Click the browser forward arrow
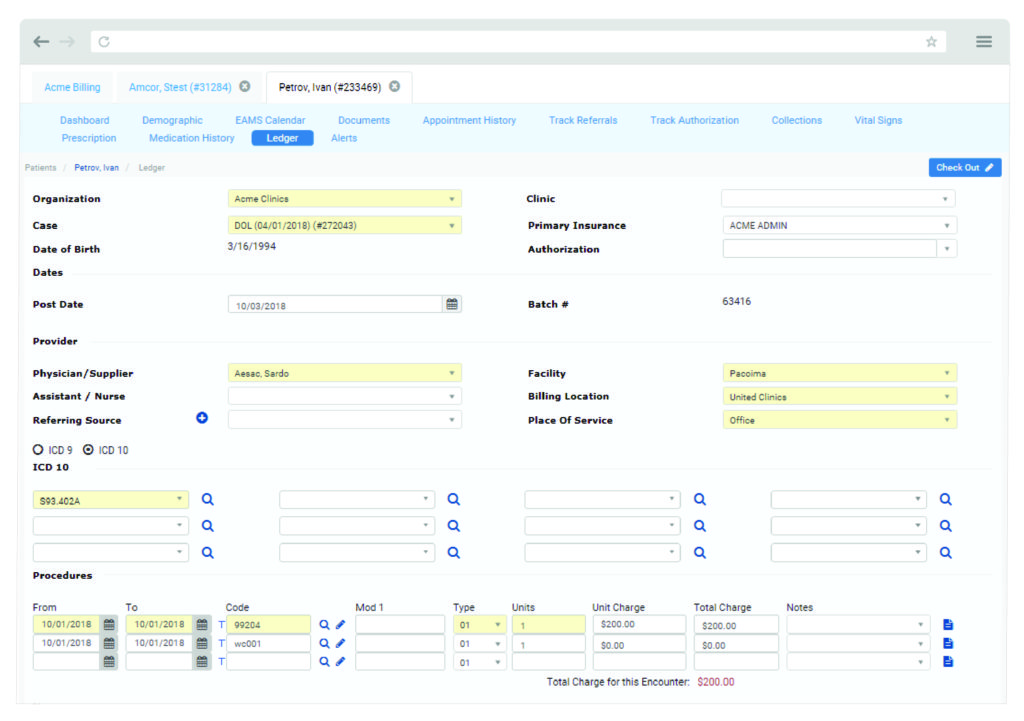 (67, 42)
